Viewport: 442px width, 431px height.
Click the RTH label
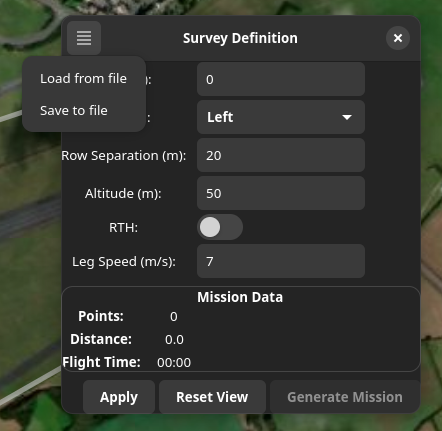(123, 228)
